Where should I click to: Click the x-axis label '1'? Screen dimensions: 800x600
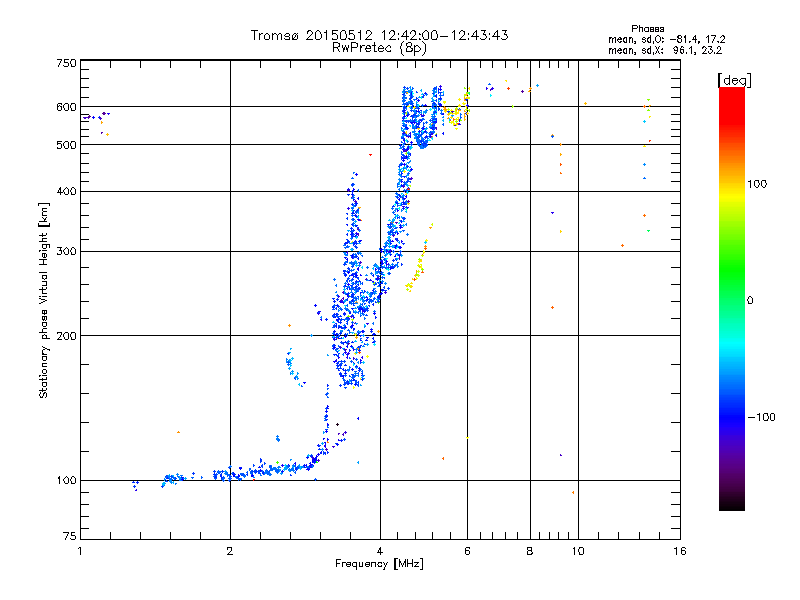click(x=80, y=551)
